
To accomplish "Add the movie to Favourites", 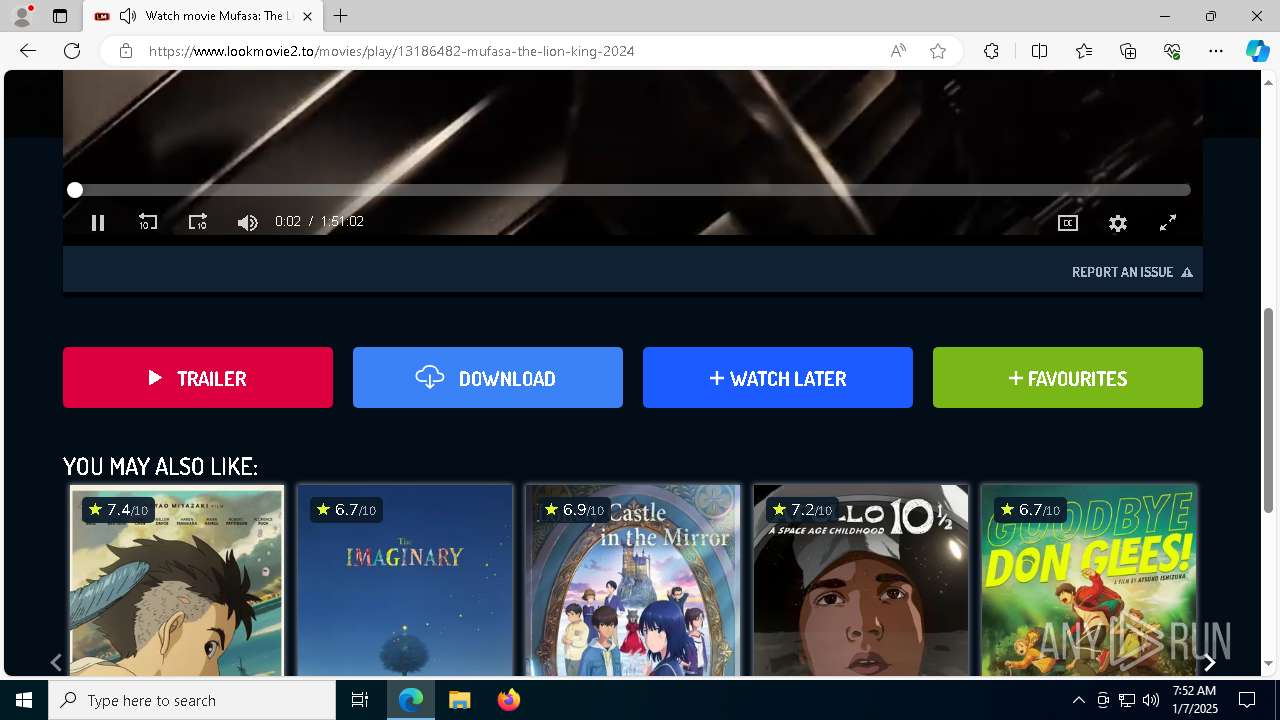I will [x=1068, y=378].
